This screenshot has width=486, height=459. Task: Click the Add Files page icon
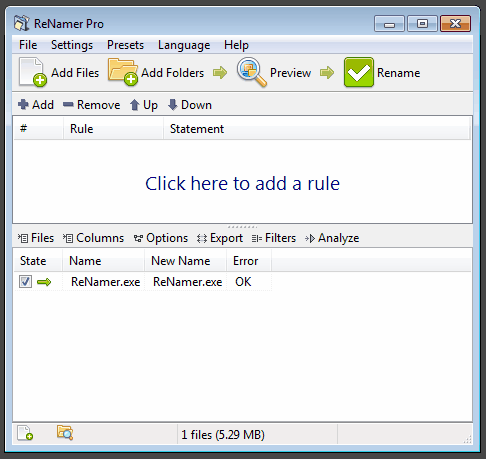(x=32, y=72)
